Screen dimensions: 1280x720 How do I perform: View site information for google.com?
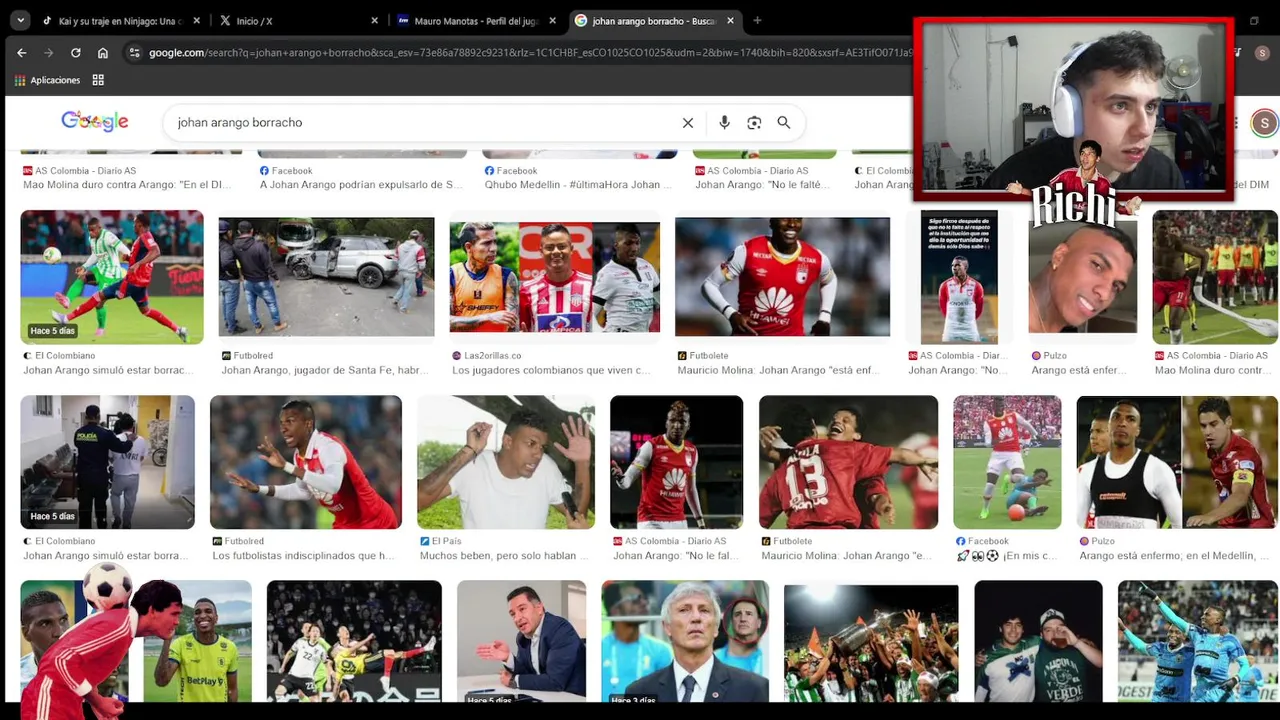coord(135,52)
